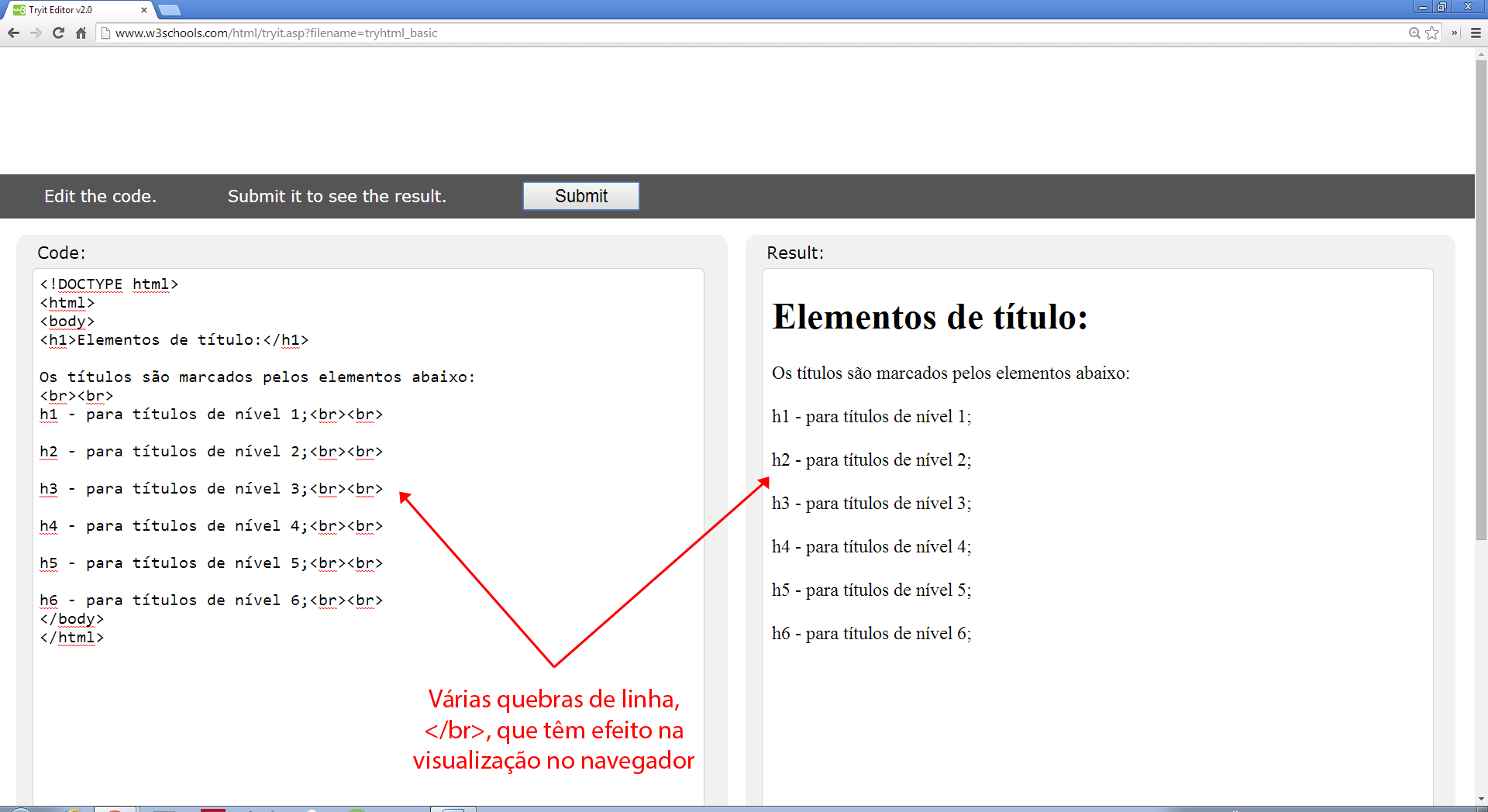Expand hidden extensions with the double chevron

coord(1455,33)
